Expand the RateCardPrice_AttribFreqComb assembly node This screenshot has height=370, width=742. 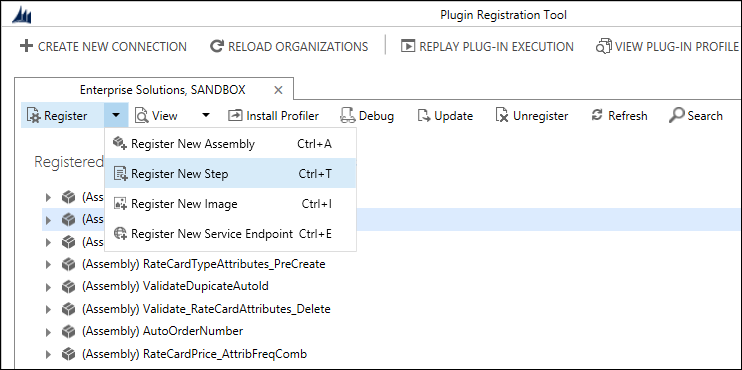point(48,354)
